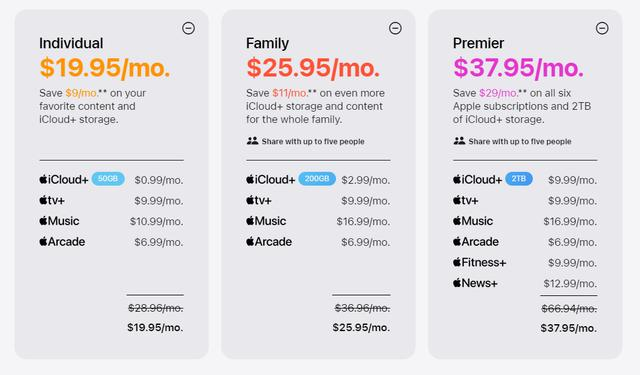Click the Apple Fitness+ logo in Premier
The height and width of the screenshot is (375, 640).
(x=480, y=262)
